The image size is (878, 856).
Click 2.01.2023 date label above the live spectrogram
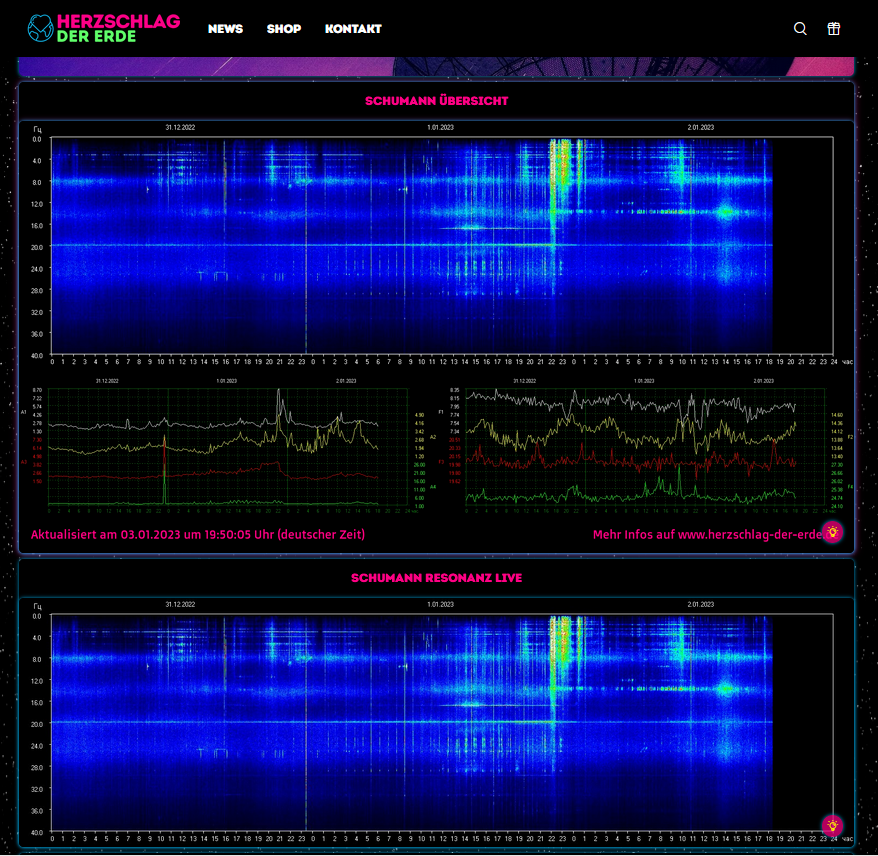(700, 605)
